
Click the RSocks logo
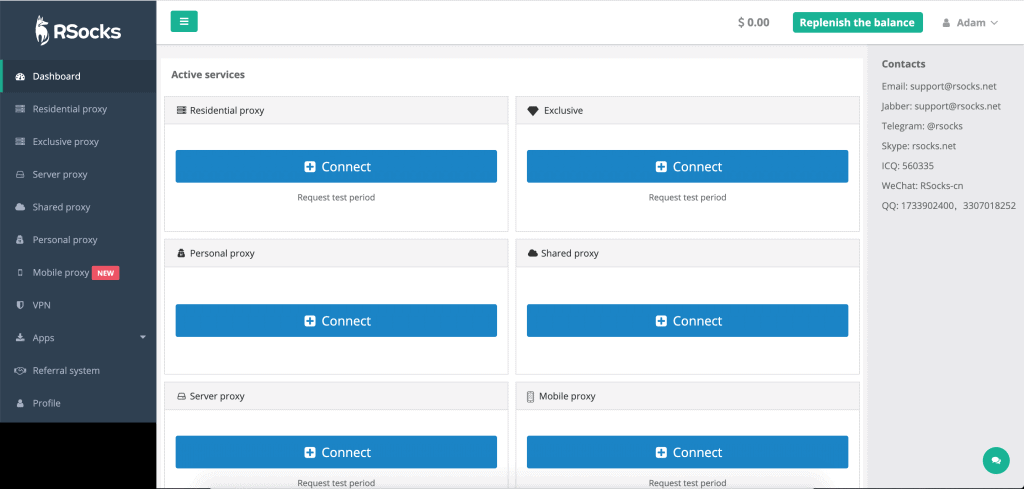78,31
